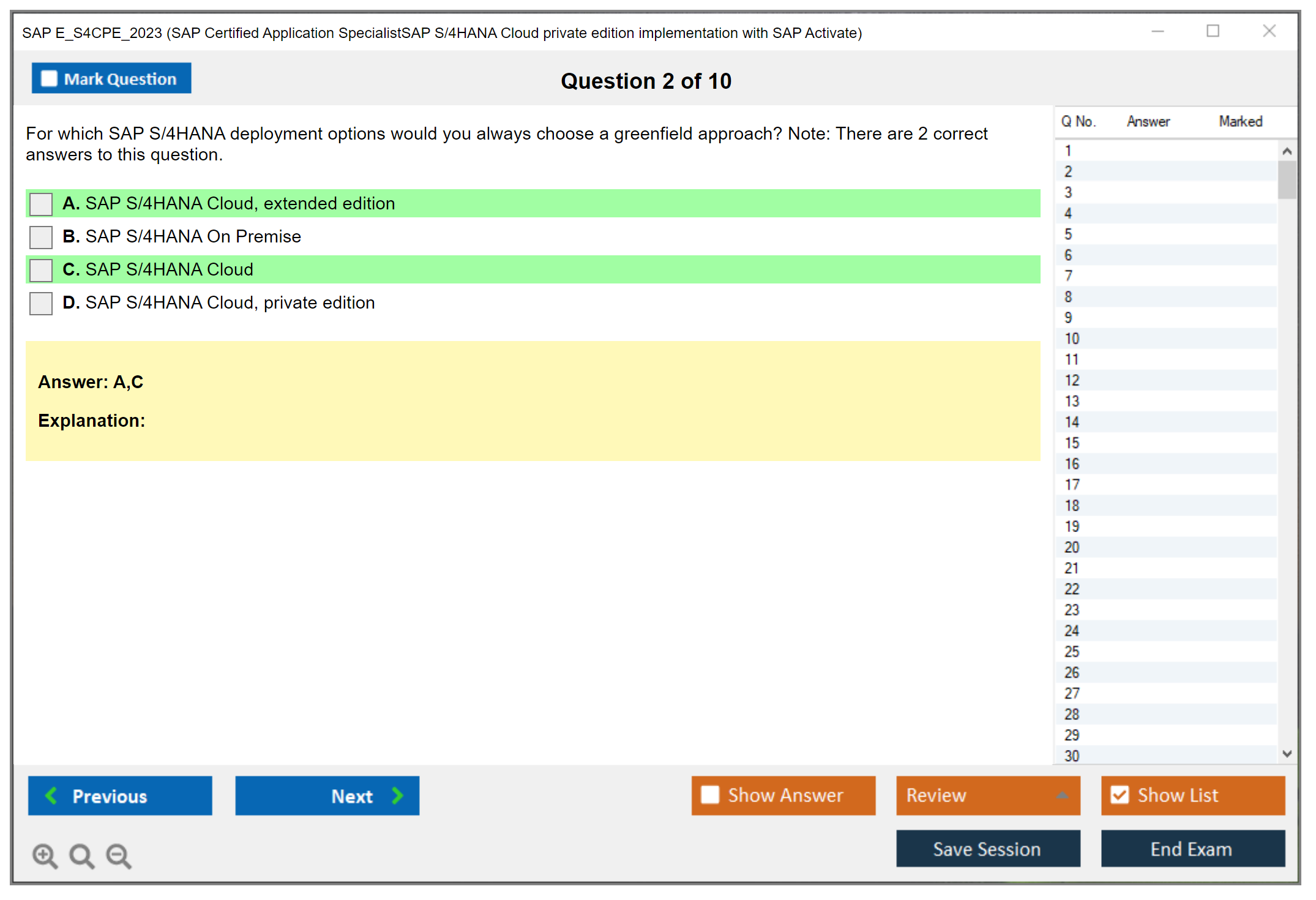Image resolution: width=1316 pixels, height=900 pixels.
Task: Click the green right arrow on Next
Action: coord(397,795)
